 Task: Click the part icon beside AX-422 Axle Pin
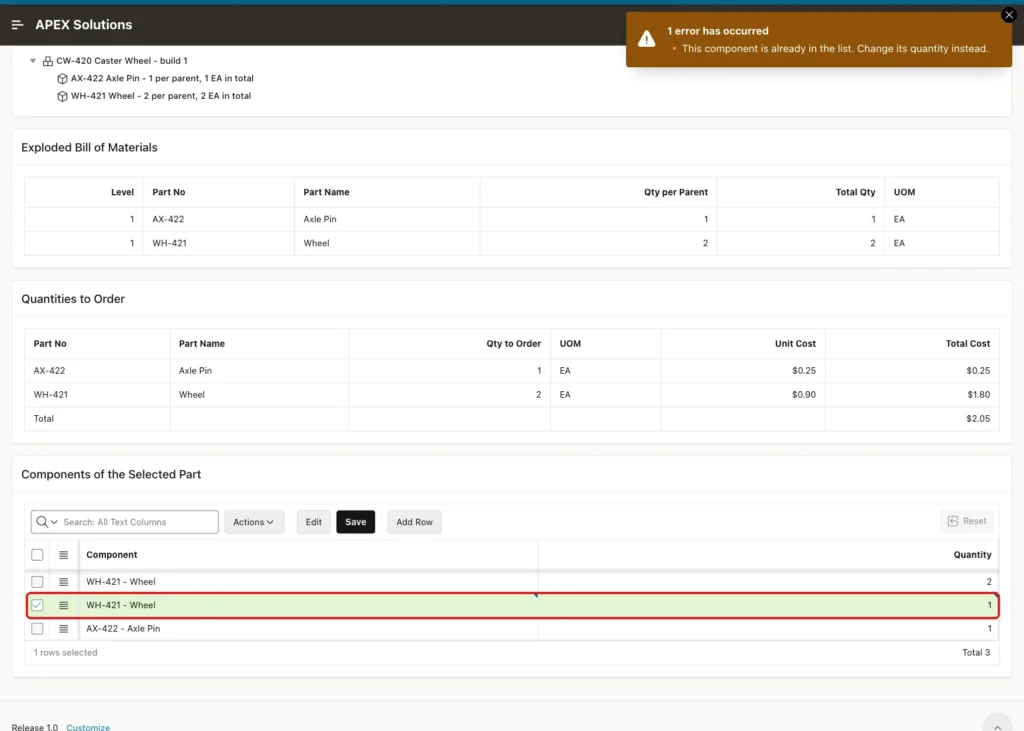(x=62, y=78)
